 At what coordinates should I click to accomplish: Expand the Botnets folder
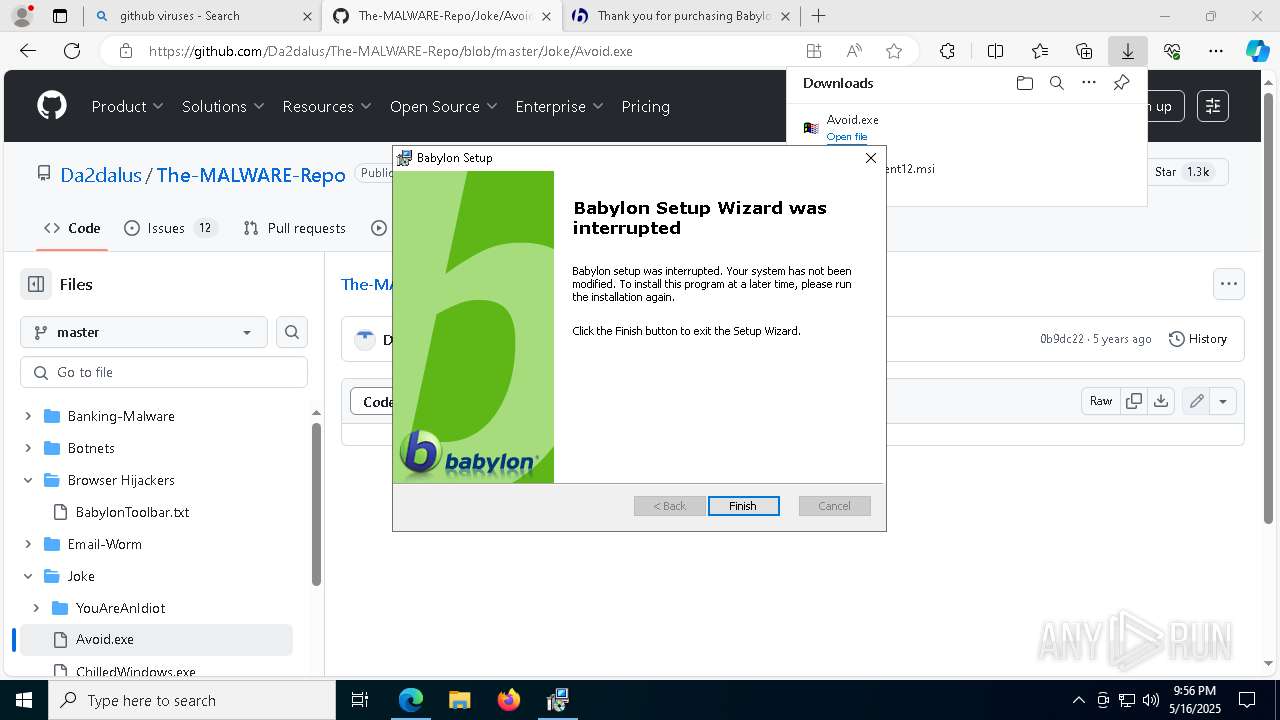click(x=28, y=448)
